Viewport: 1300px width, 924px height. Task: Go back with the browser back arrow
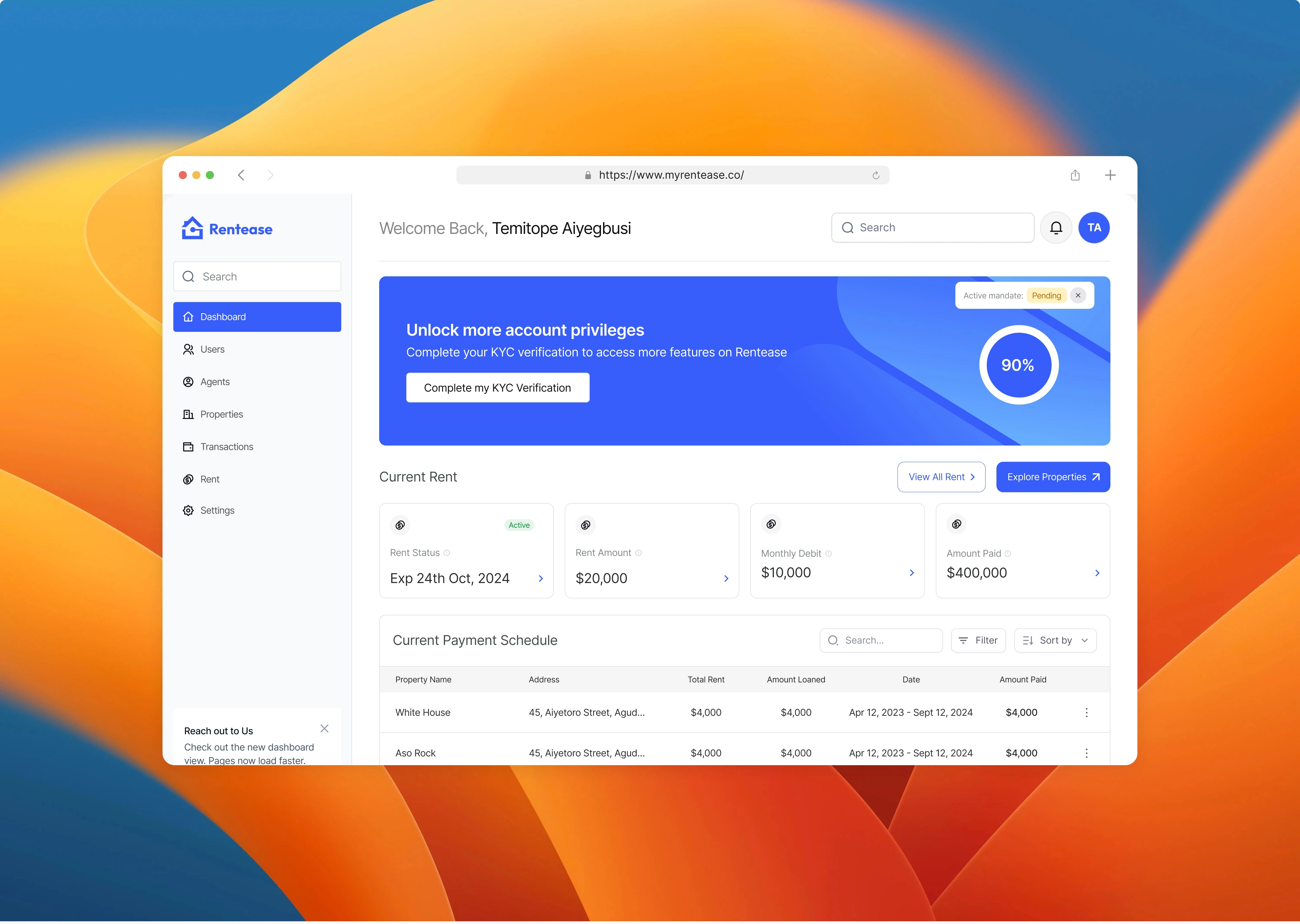coord(241,175)
